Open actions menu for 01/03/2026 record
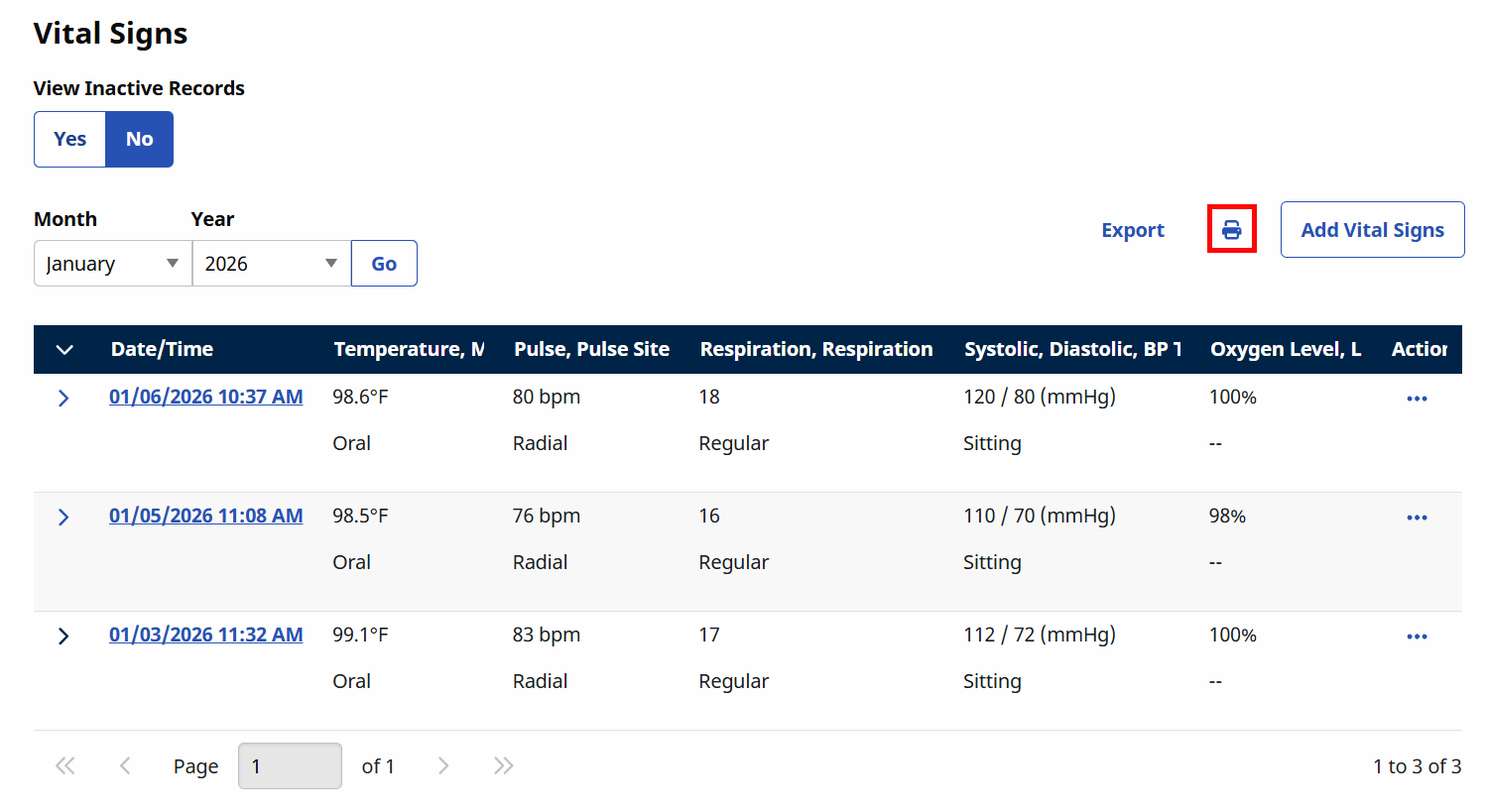This screenshot has height=812, width=1487. tap(1417, 637)
